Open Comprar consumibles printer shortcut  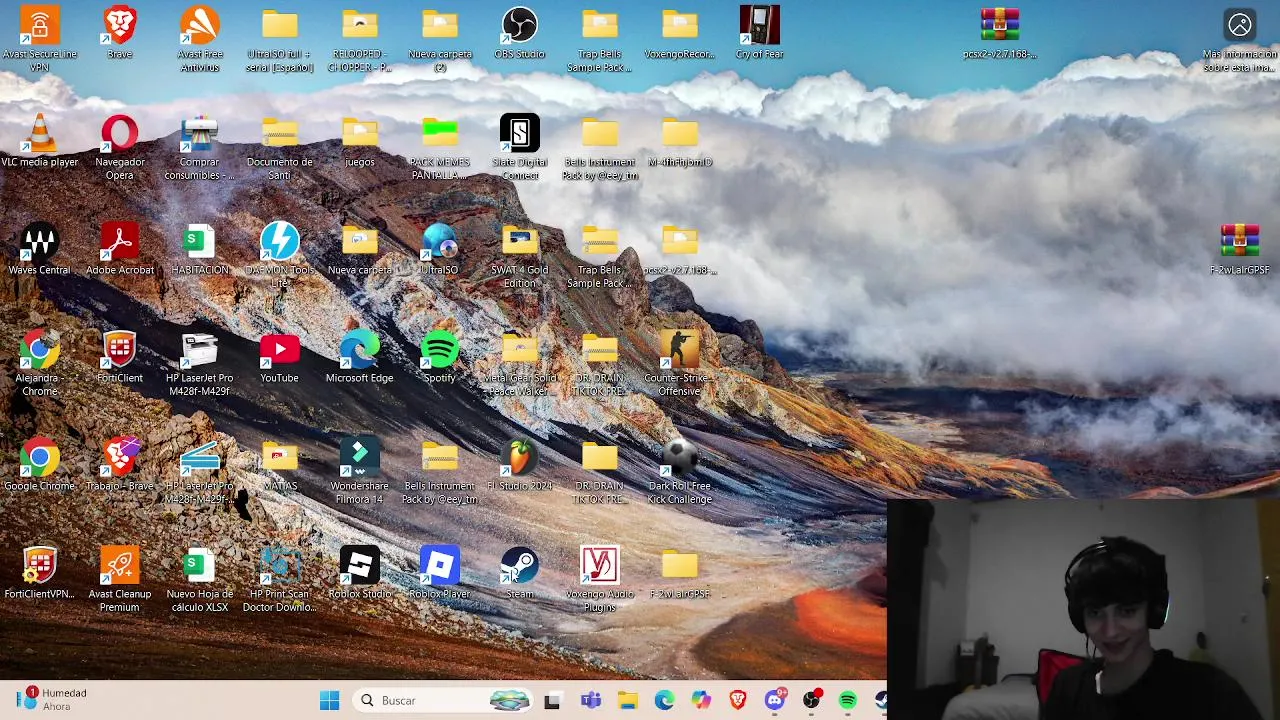coord(200,146)
